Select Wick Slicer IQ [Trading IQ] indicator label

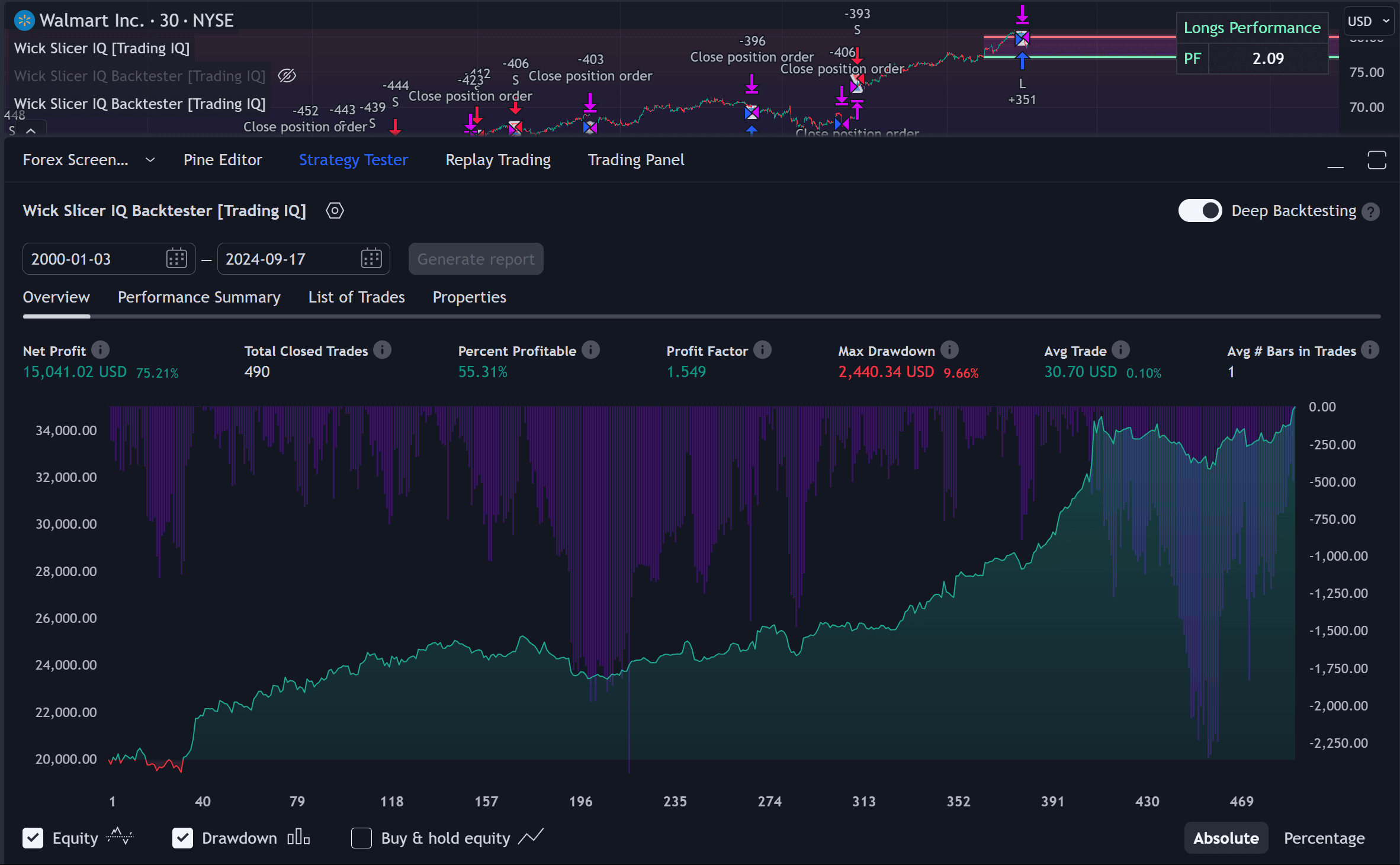[102, 49]
